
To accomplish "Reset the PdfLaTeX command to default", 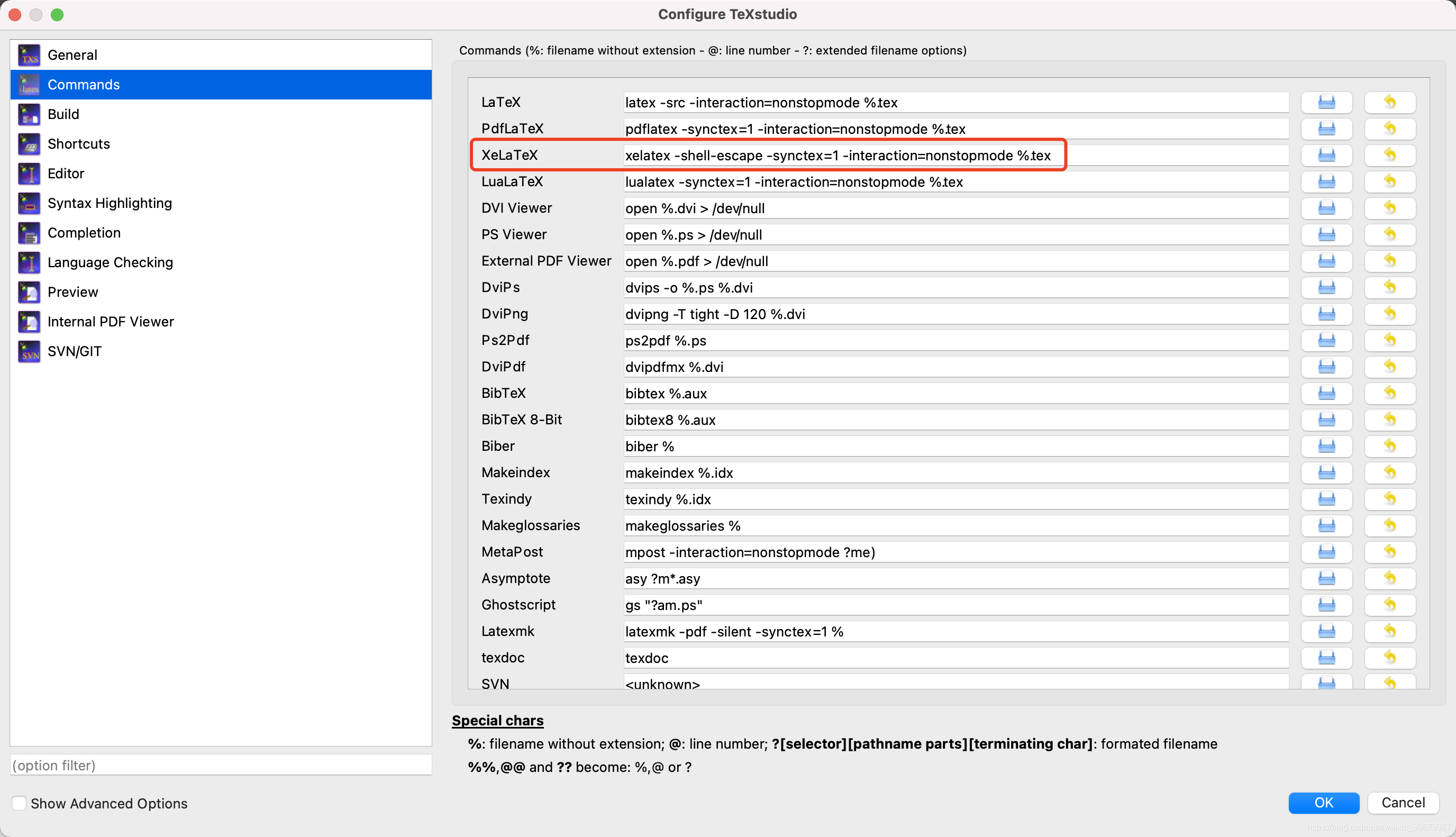I will pyautogui.click(x=1389, y=129).
